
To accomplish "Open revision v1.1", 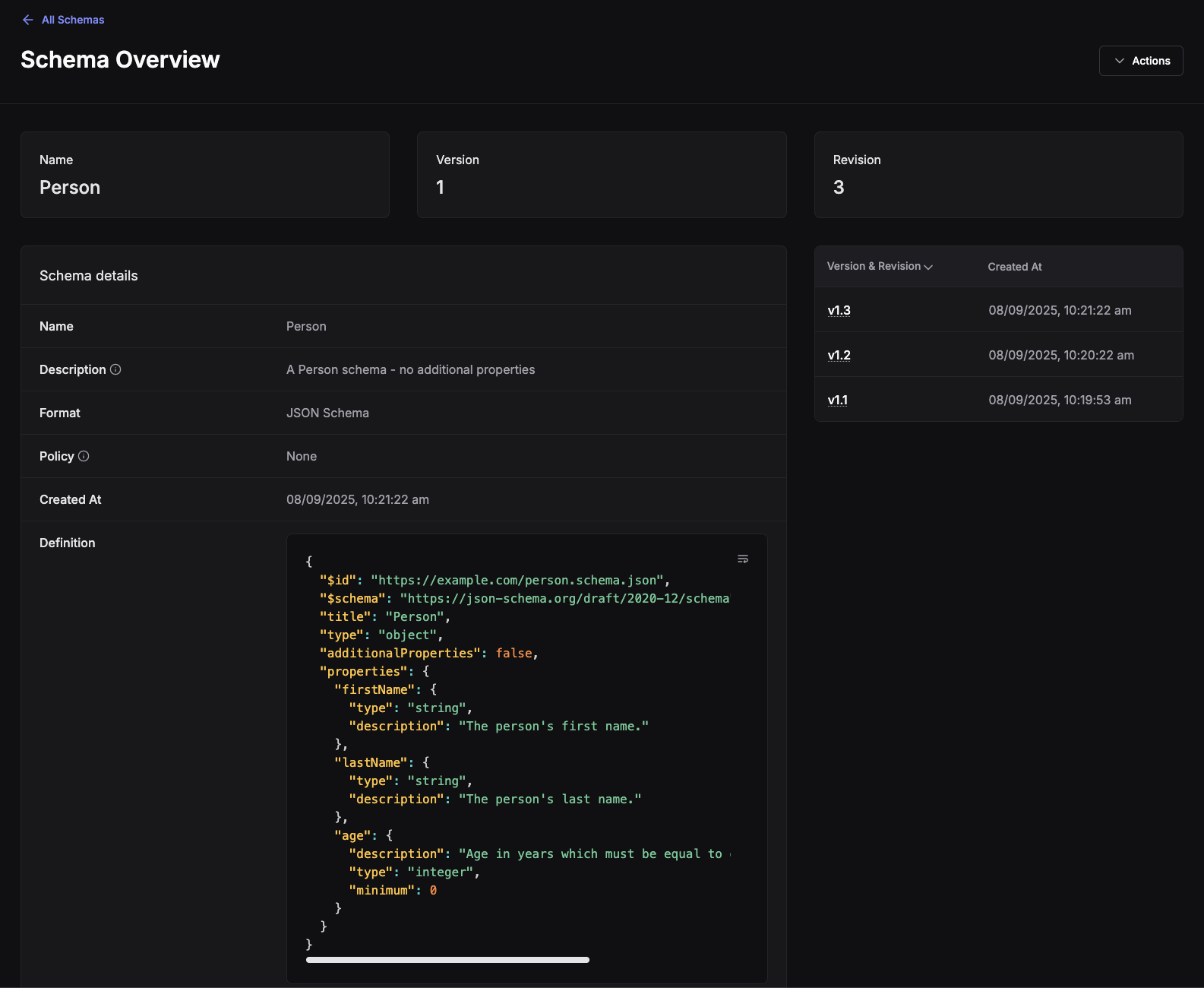I will click(838, 400).
